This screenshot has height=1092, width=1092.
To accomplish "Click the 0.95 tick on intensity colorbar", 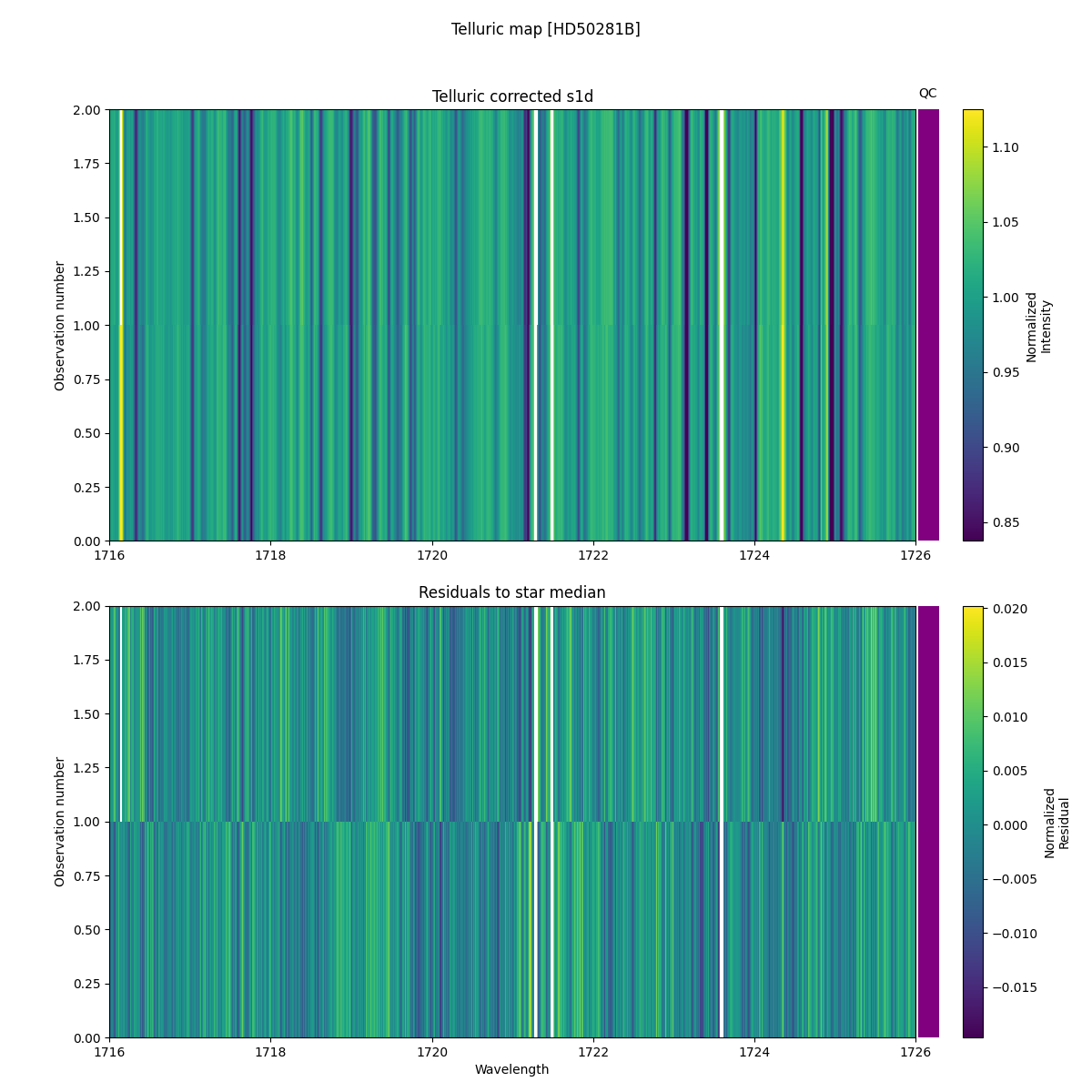I will point(1004,372).
